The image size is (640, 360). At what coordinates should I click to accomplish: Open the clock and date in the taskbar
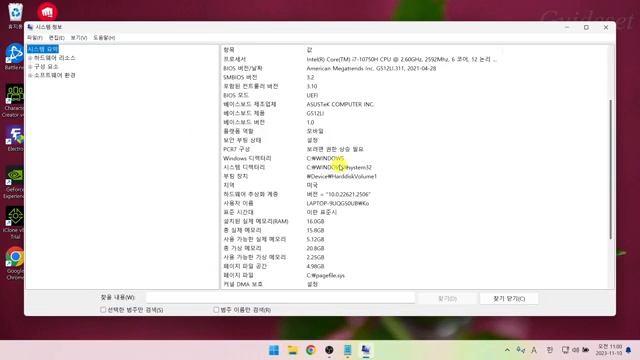coord(609,350)
